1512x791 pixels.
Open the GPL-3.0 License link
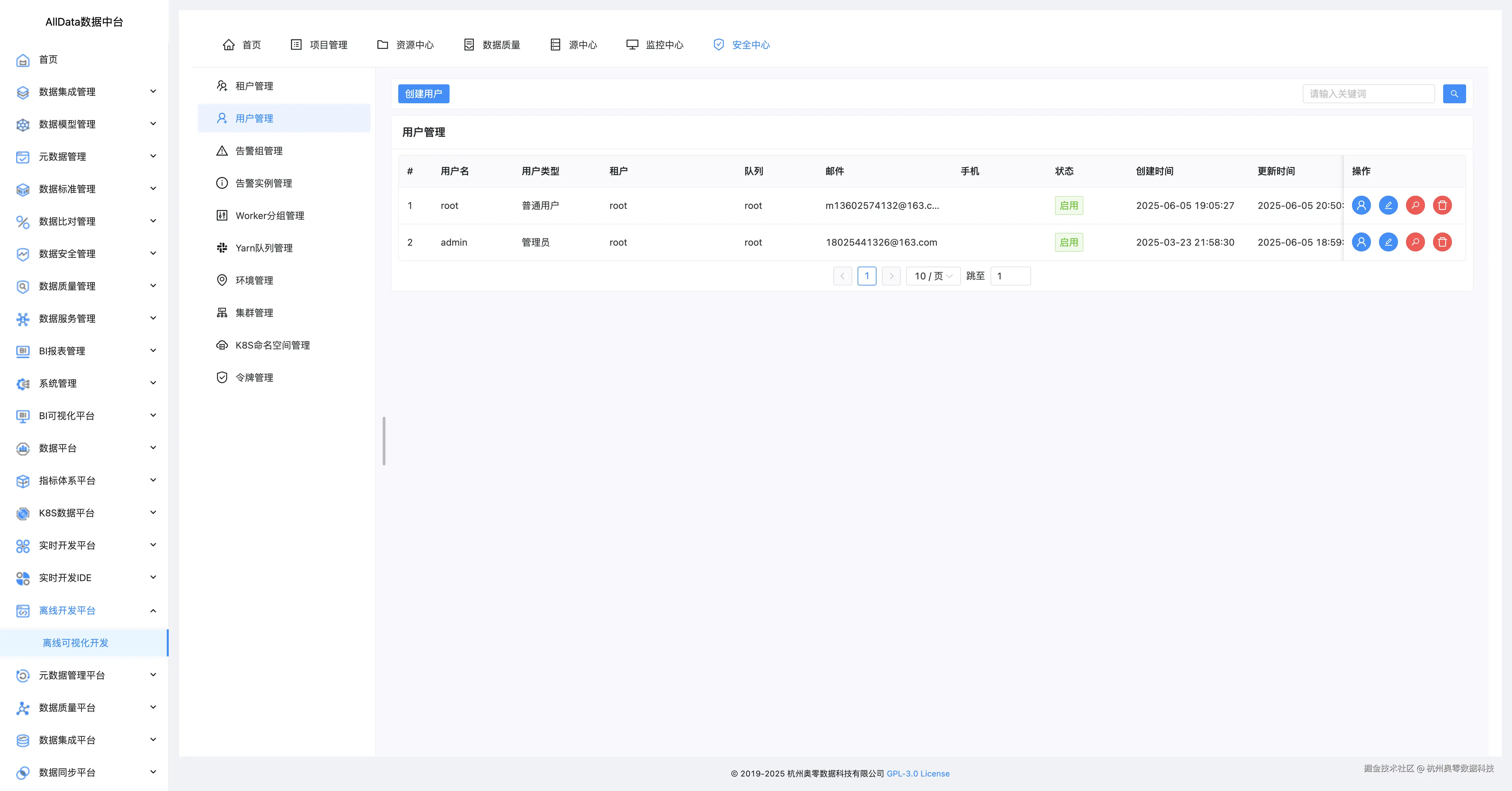[x=917, y=773]
